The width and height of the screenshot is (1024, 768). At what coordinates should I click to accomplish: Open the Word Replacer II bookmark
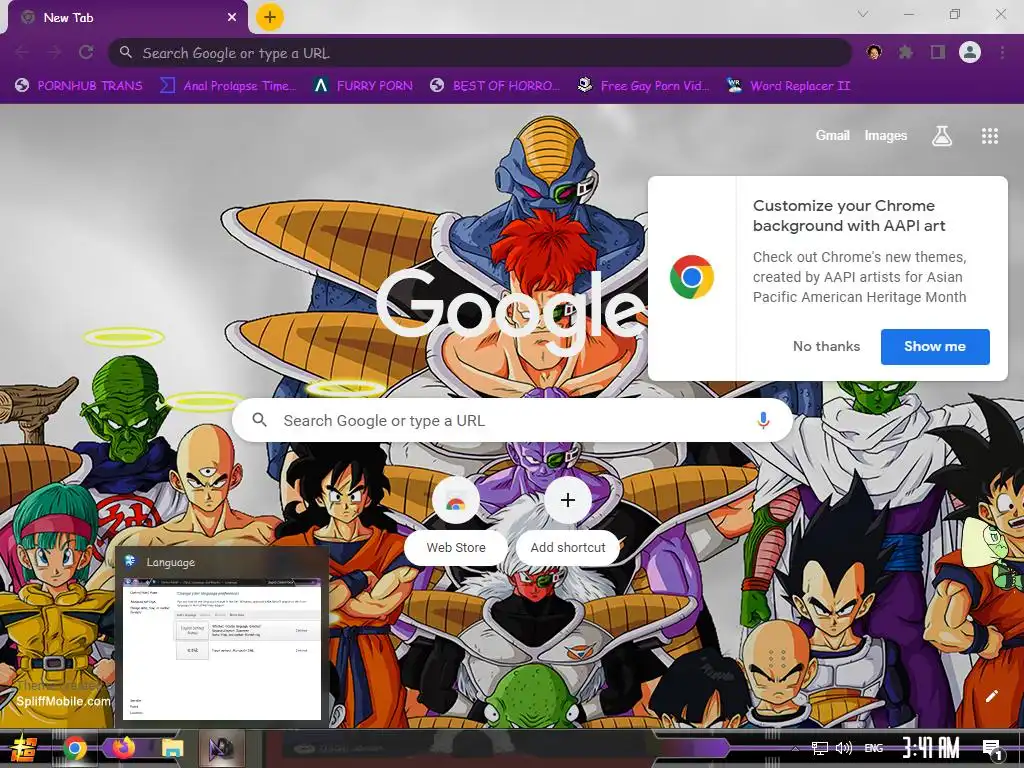pyautogui.click(x=789, y=86)
